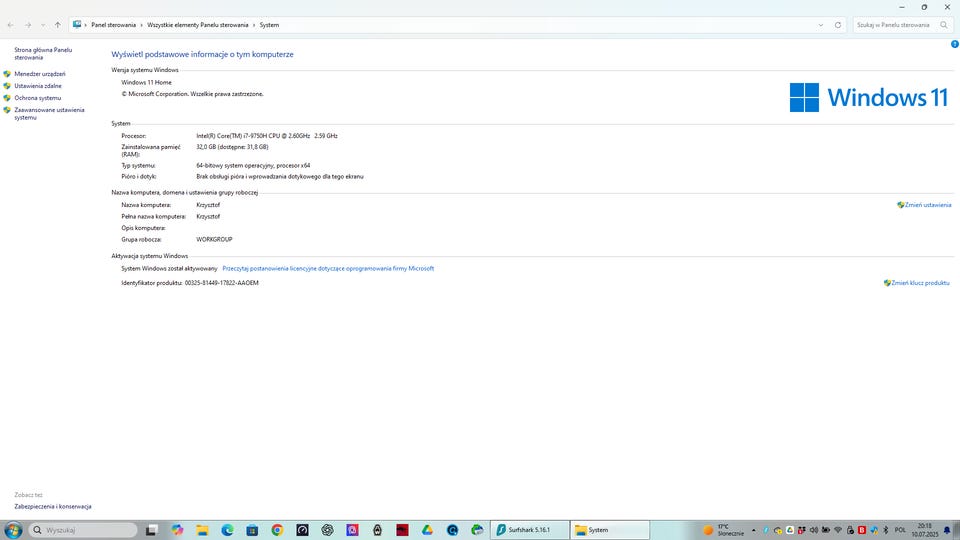
Task: Refresh the System page
Action: click(838, 24)
